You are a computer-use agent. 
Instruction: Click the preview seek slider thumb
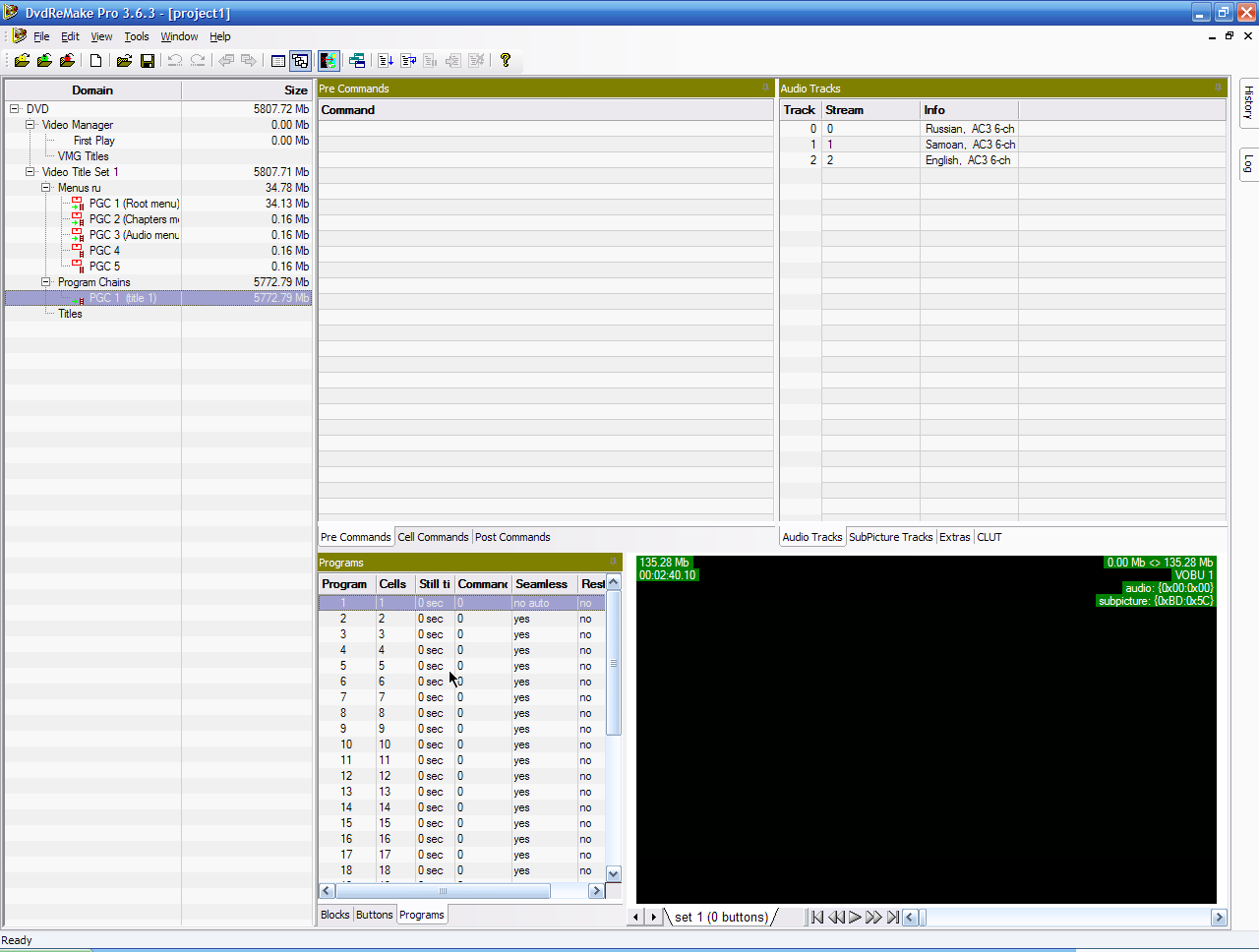tap(923, 918)
